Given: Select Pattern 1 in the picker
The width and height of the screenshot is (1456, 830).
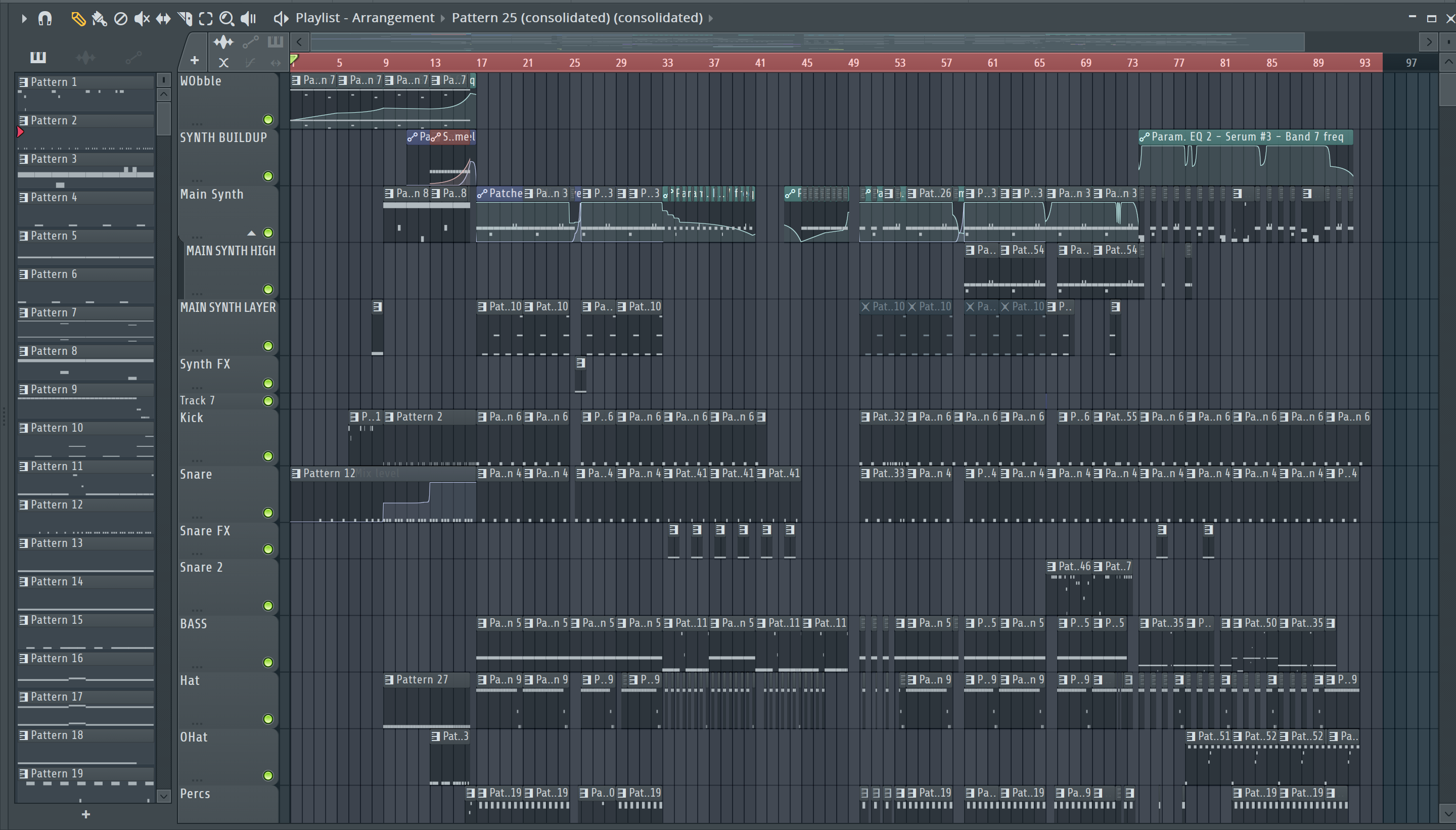Looking at the screenshot, I should click(85, 82).
